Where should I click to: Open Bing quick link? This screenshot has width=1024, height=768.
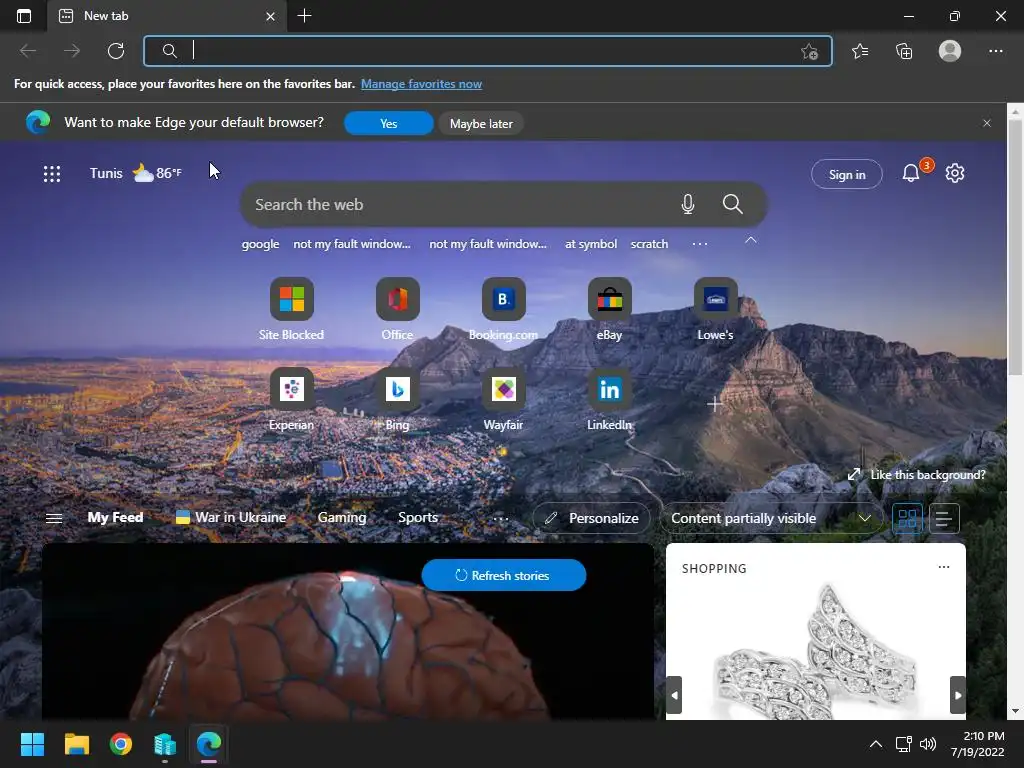(398, 399)
